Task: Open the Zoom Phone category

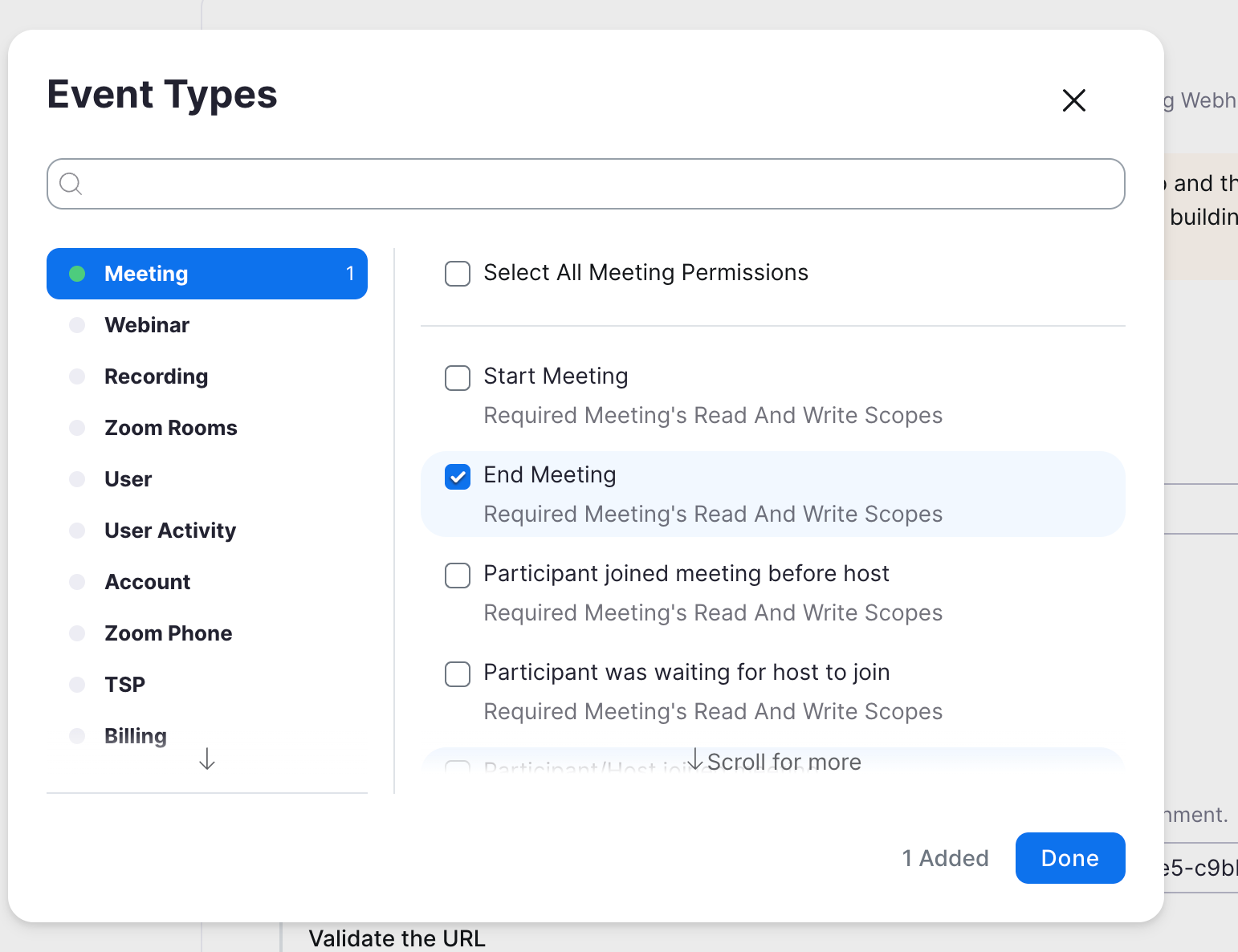Action: 207,633
